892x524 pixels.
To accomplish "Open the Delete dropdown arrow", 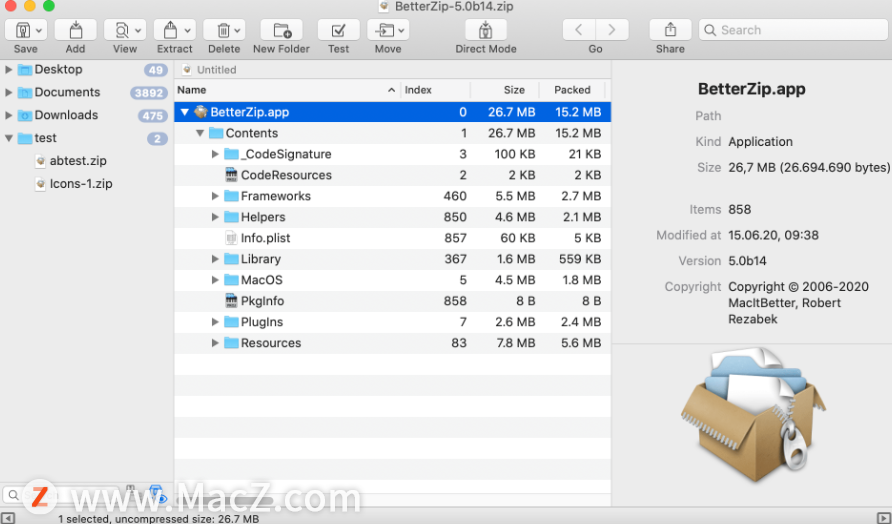I will tap(237, 31).
